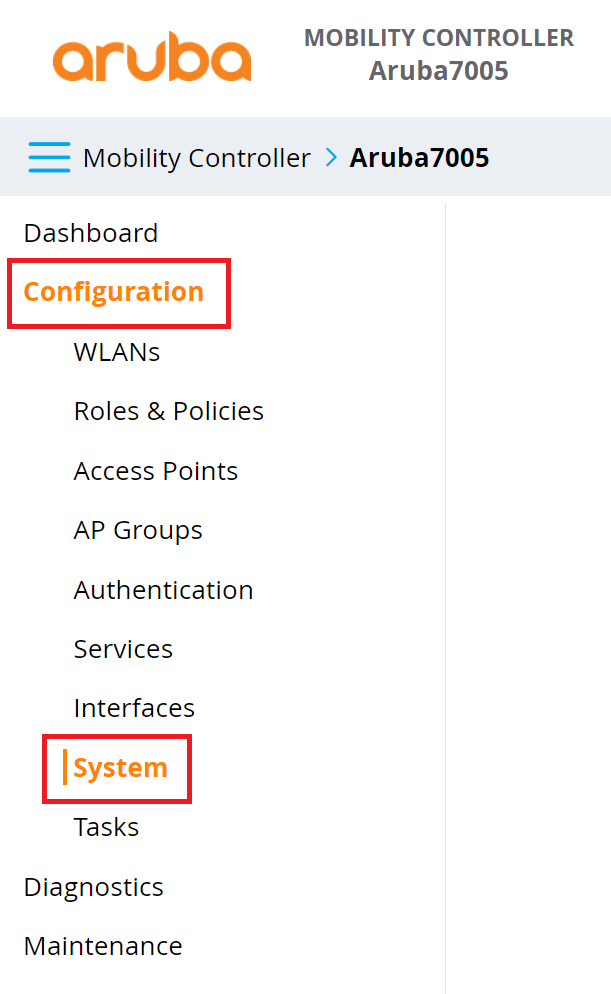Open Services configuration
The width and height of the screenshot is (611, 994).
pos(123,649)
